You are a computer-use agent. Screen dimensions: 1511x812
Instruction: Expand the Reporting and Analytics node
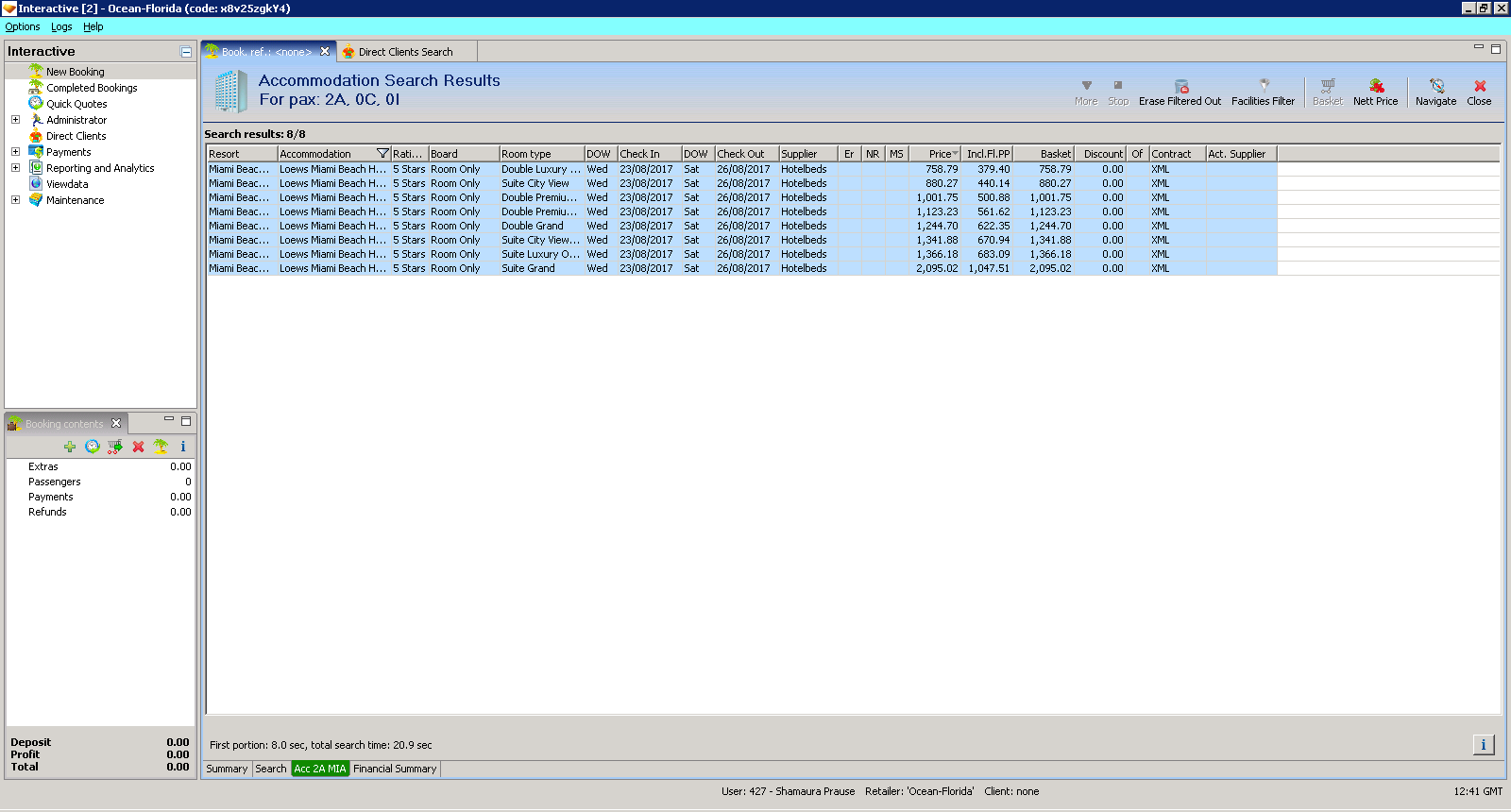15,168
